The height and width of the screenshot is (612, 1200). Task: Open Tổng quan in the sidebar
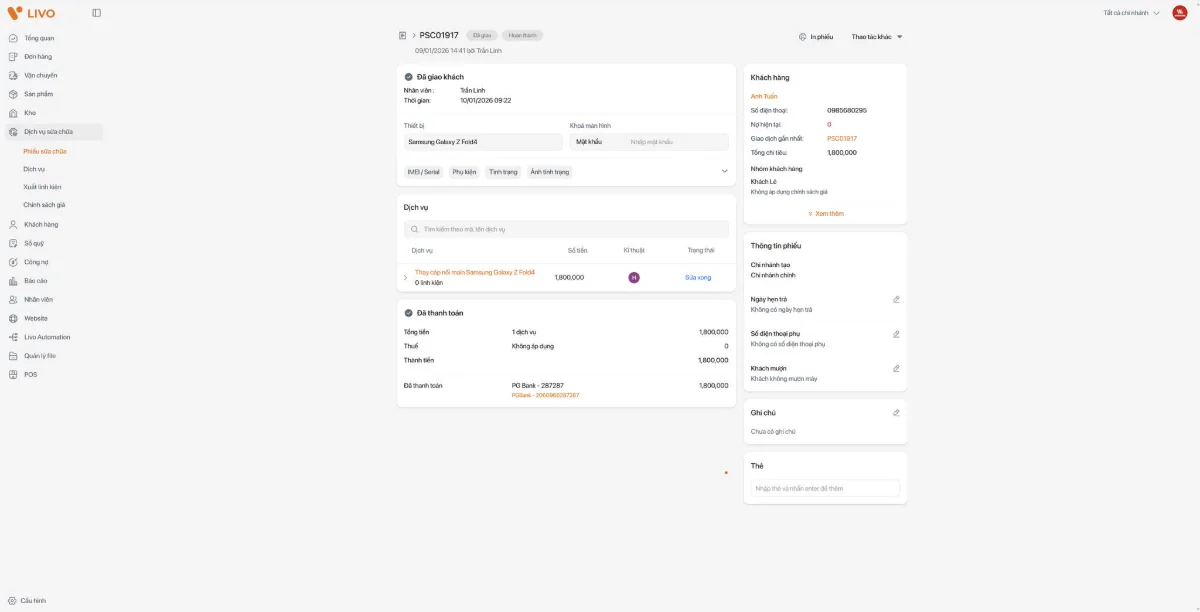[39, 38]
